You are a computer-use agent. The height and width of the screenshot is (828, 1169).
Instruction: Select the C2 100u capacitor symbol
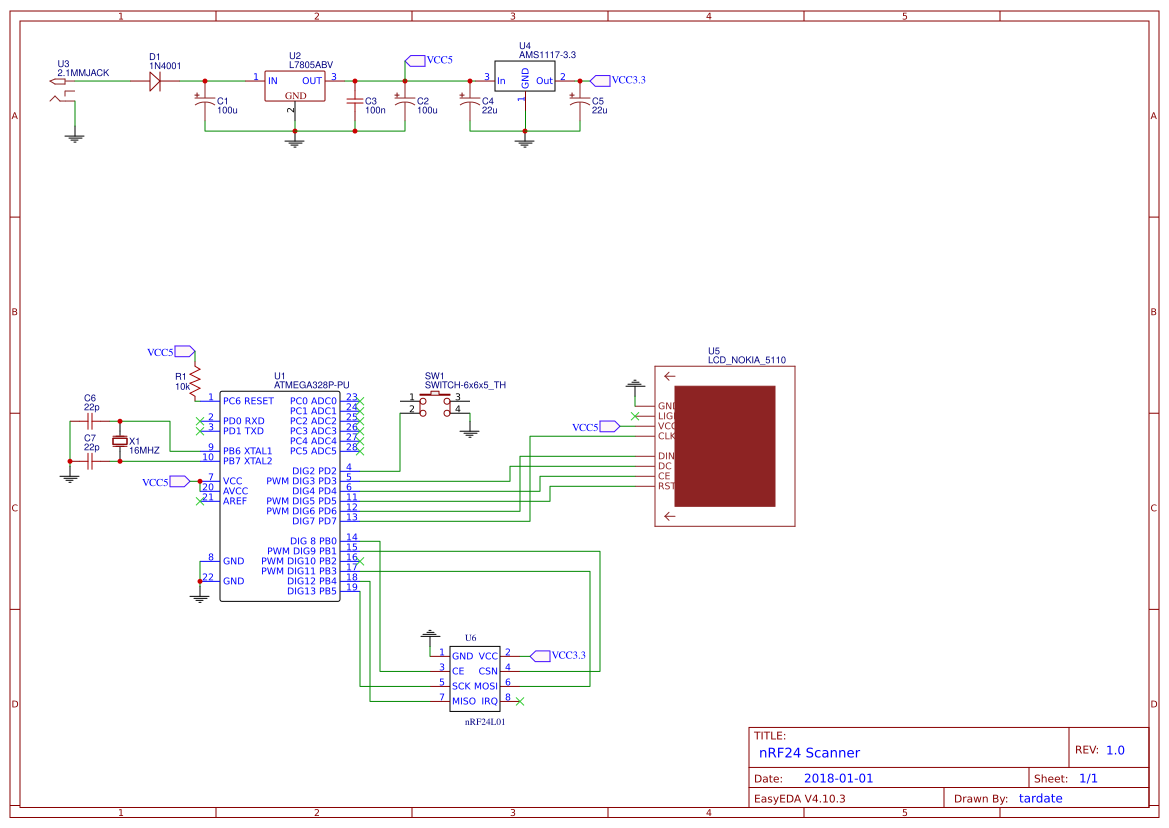(x=405, y=102)
